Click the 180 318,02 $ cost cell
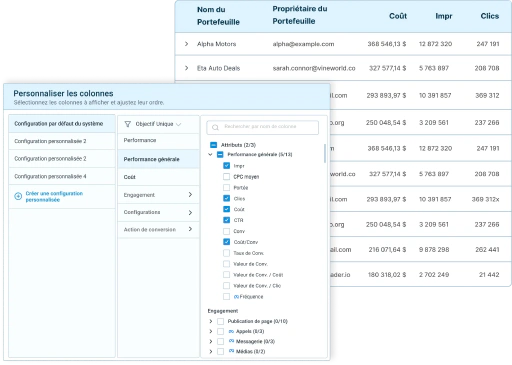Screen dimensions: 512x365 coord(387,275)
